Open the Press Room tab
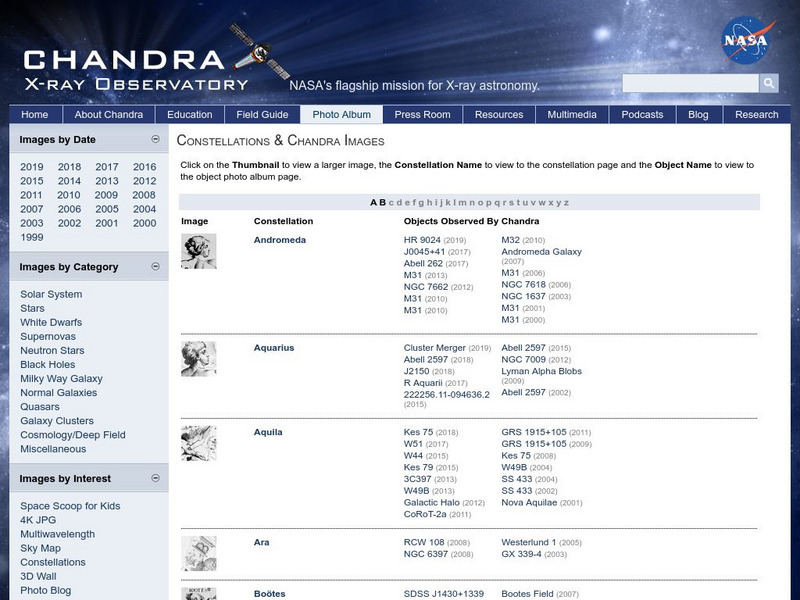Screen dimensions: 800x600 click(x=422, y=114)
